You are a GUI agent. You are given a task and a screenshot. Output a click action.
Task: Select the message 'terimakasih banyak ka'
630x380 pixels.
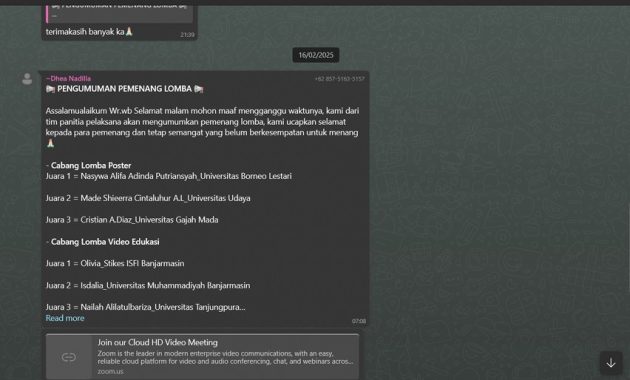[89, 31]
